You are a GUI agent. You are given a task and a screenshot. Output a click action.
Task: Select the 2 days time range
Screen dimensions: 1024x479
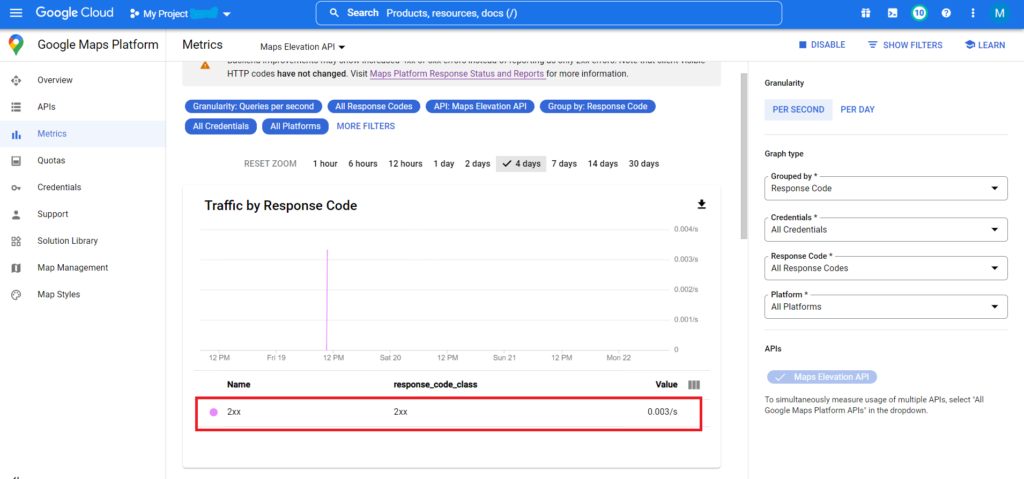[477, 164]
